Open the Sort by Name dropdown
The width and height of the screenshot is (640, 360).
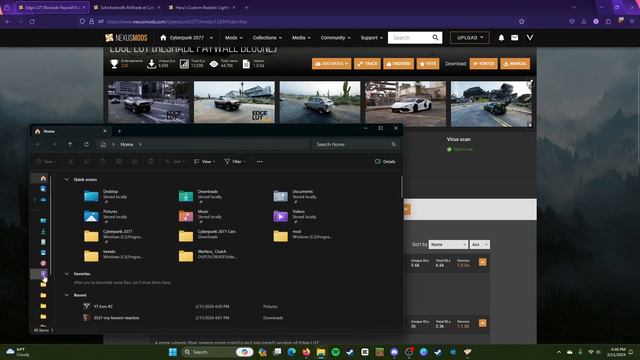448,244
